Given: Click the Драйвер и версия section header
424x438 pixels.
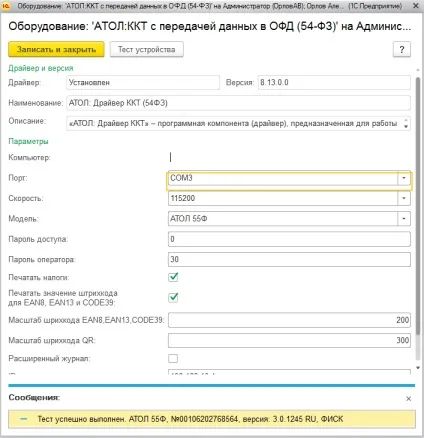Looking at the screenshot, I should (41, 68).
